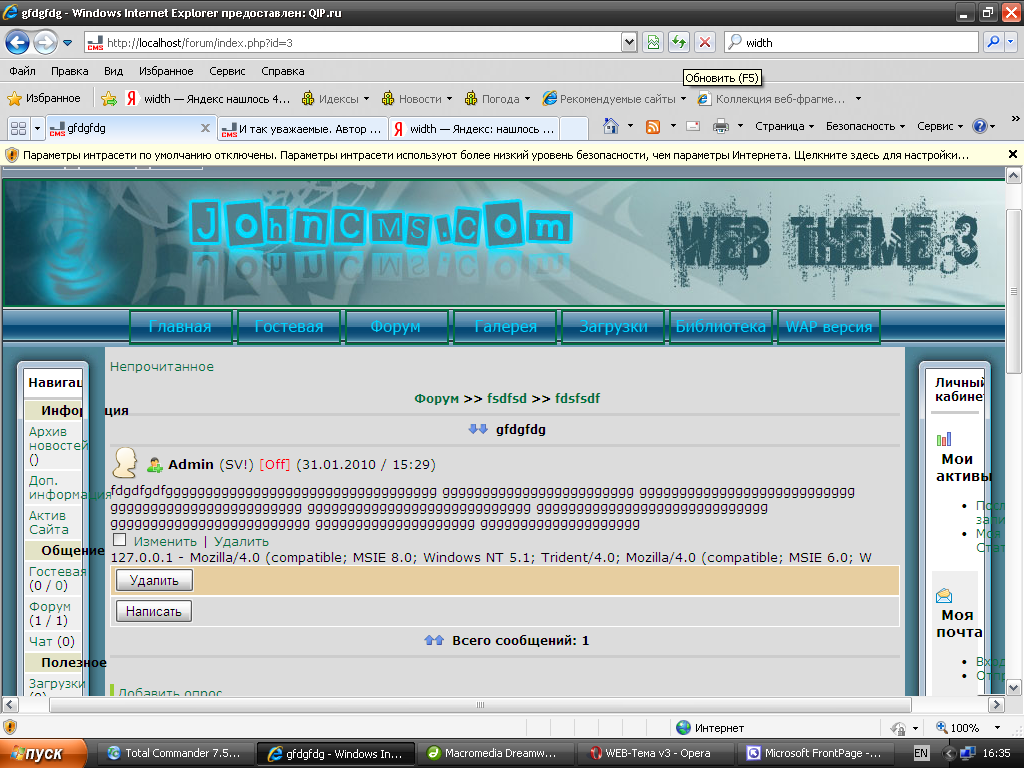Click the Избранное star favorites button
Image resolution: width=1024 pixels, height=768 pixels.
[x=43, y=99]
